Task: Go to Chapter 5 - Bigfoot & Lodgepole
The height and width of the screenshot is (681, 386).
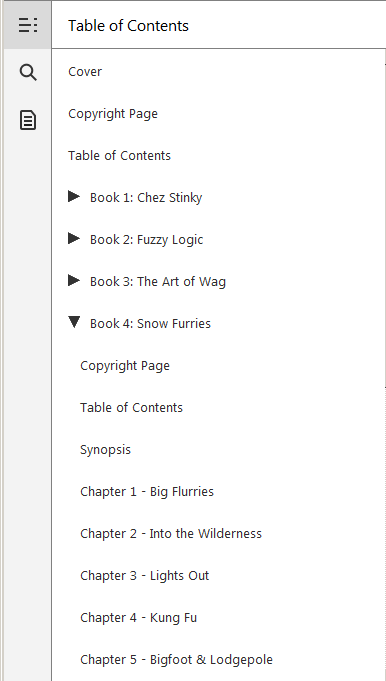Action: [177, 660]
